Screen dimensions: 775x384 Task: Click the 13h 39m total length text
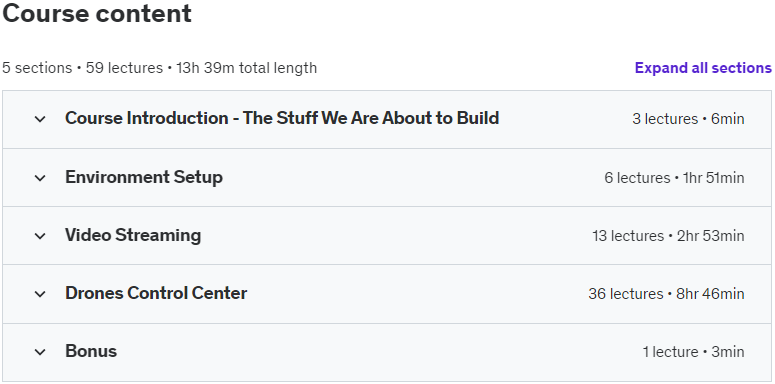click(x=247, y=68)
